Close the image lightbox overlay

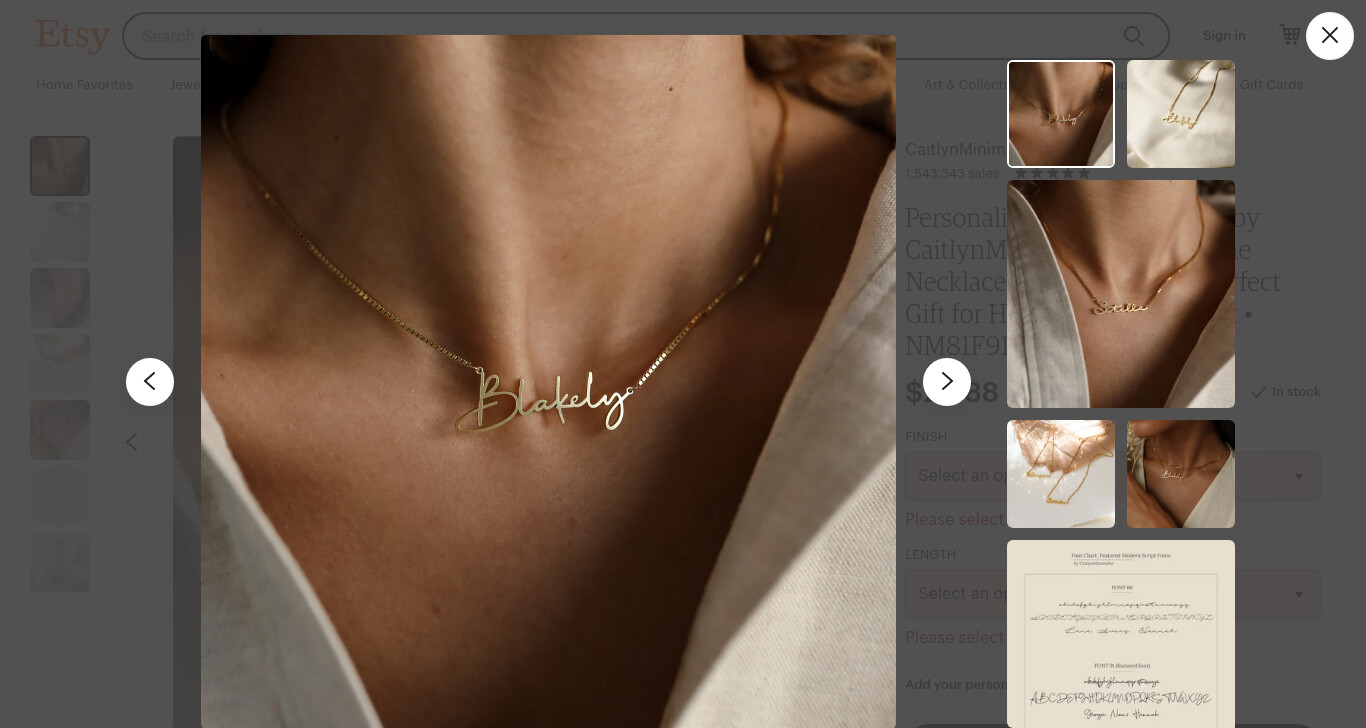(1330, 36)
